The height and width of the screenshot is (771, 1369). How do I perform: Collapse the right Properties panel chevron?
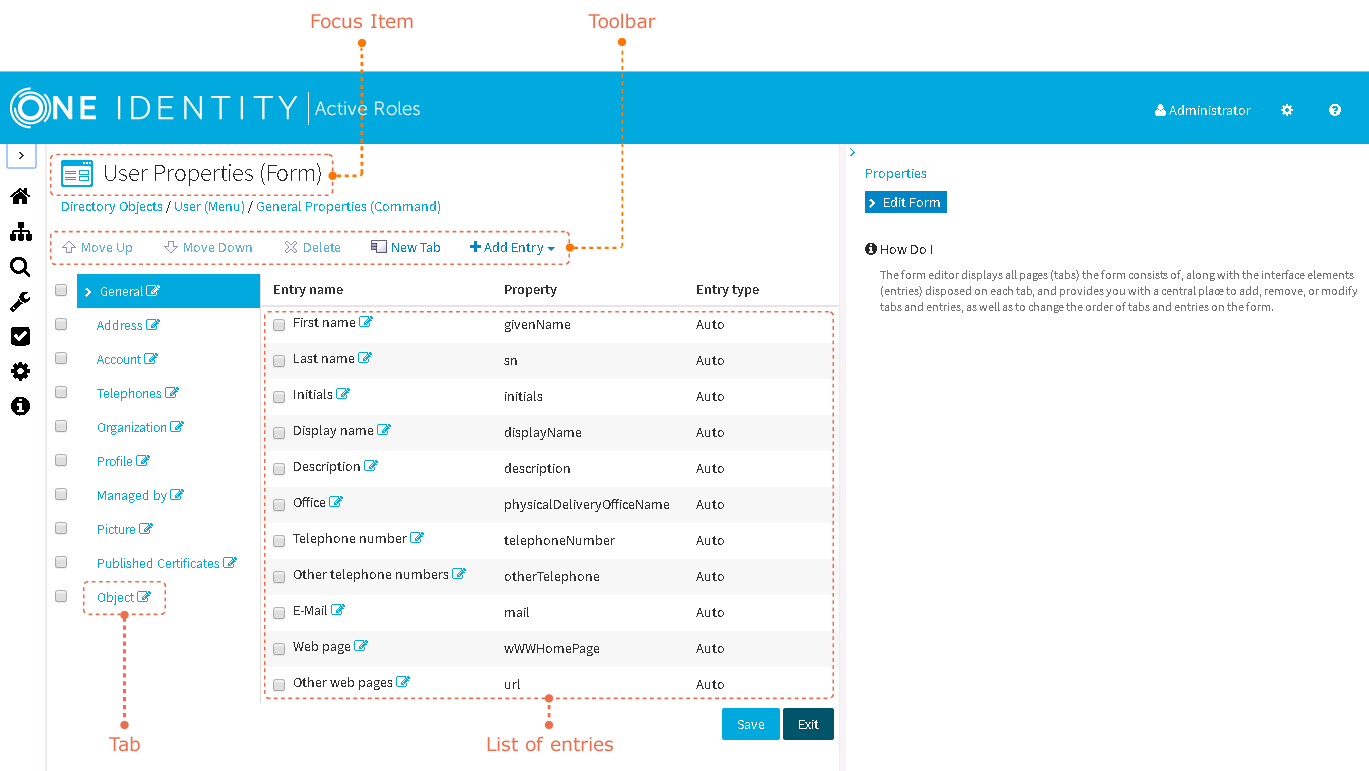tap(852, 153)
